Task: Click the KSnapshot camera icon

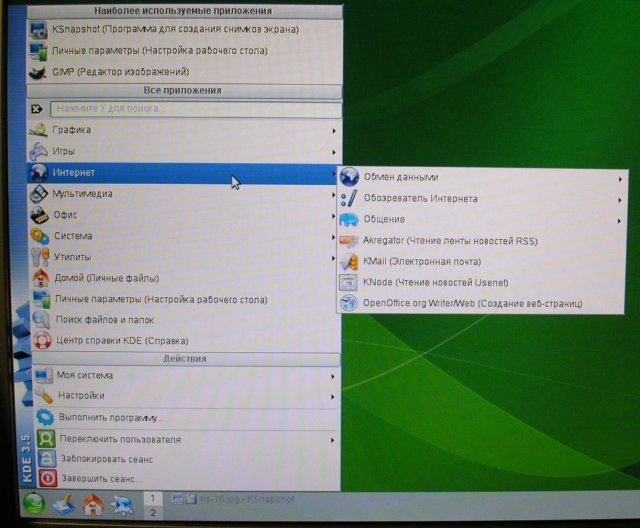Action: point(38,31)
